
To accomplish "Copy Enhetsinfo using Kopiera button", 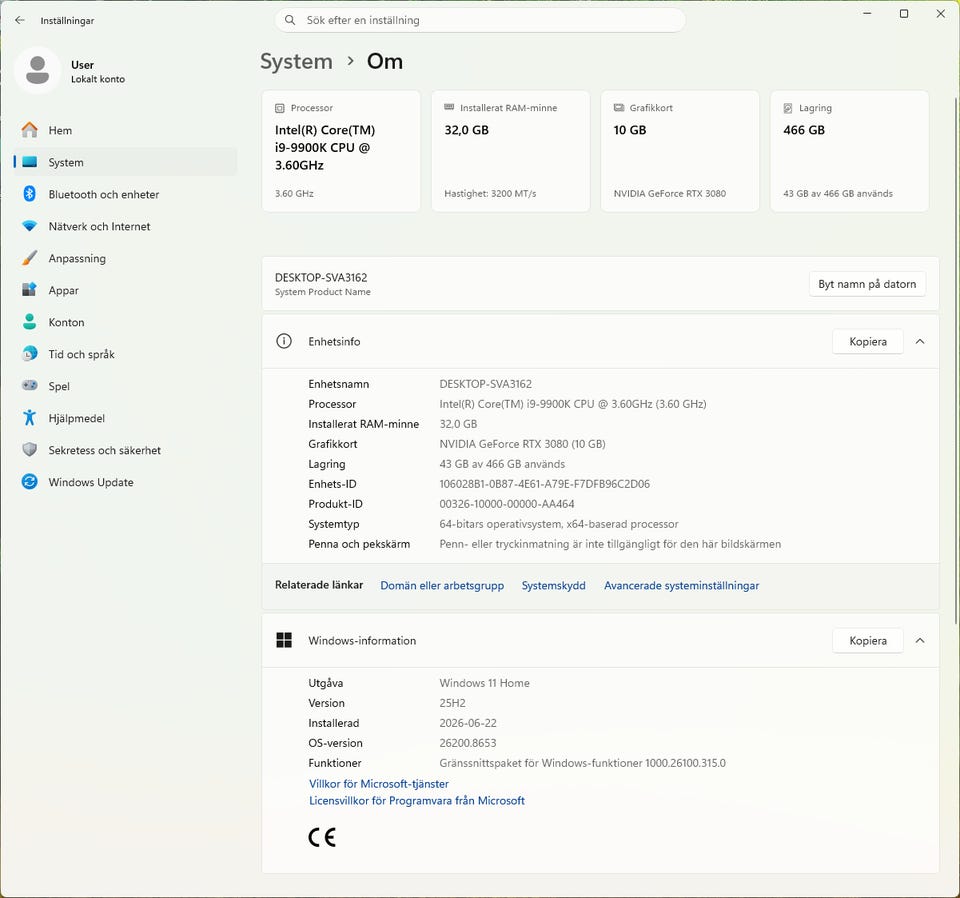I will 868,342.
